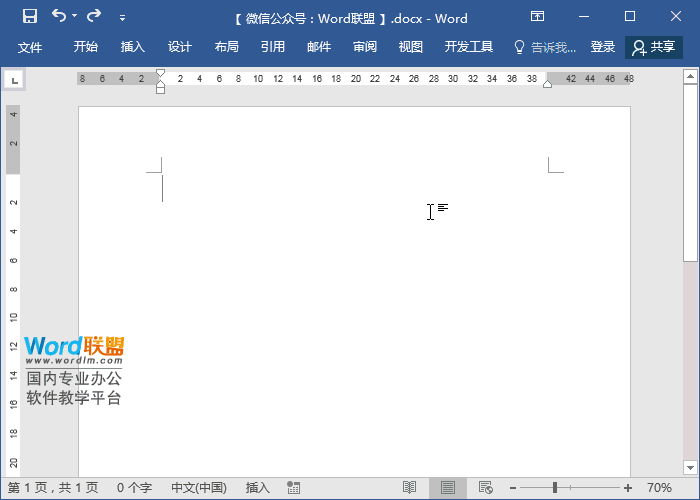The image size is (700, 500).
Task: Click the Save icon in quick access toolbar
Action: 30,17
